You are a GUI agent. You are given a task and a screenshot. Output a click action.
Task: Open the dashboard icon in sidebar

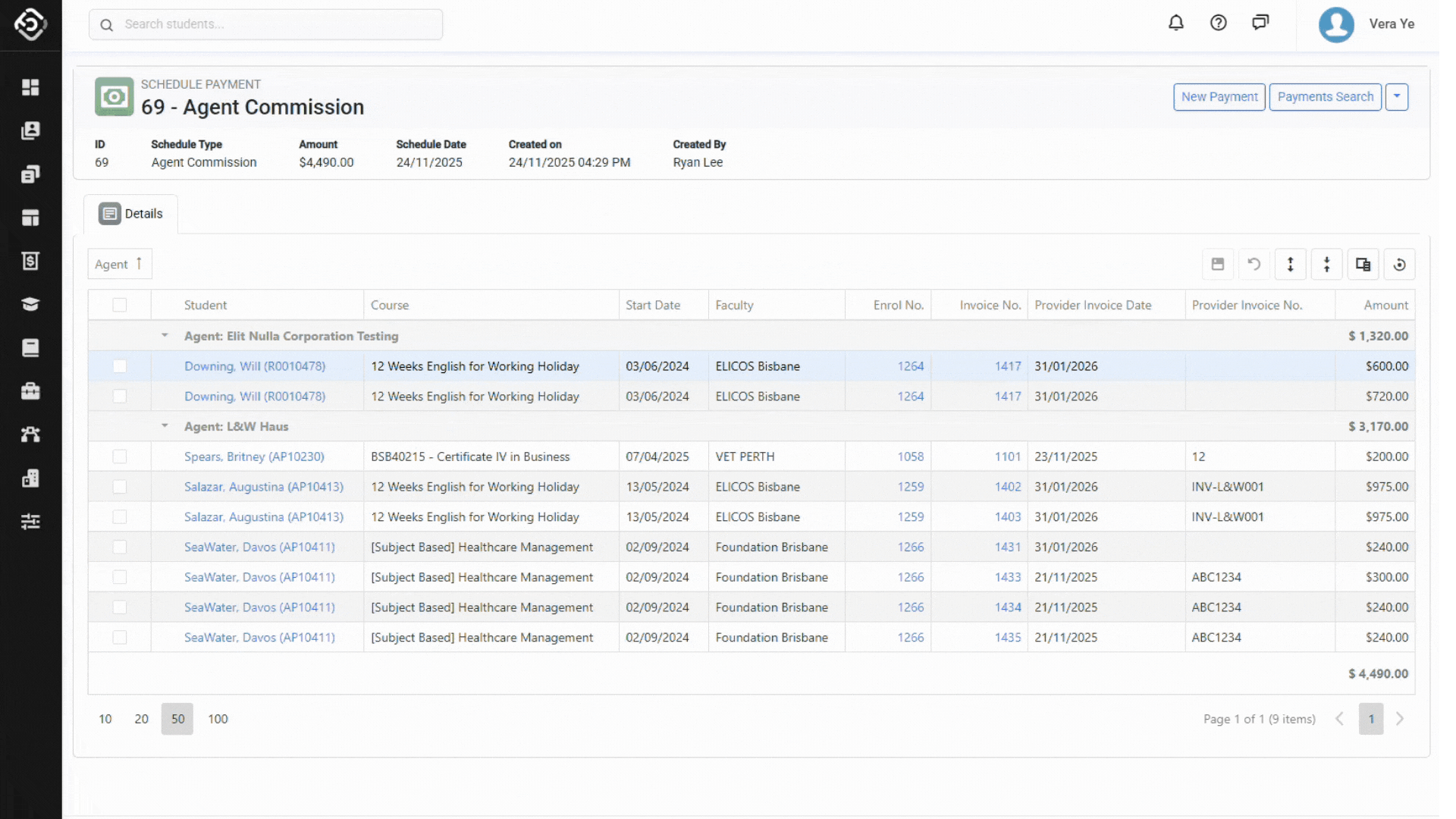pyautogui.click(x=30, y=87)
